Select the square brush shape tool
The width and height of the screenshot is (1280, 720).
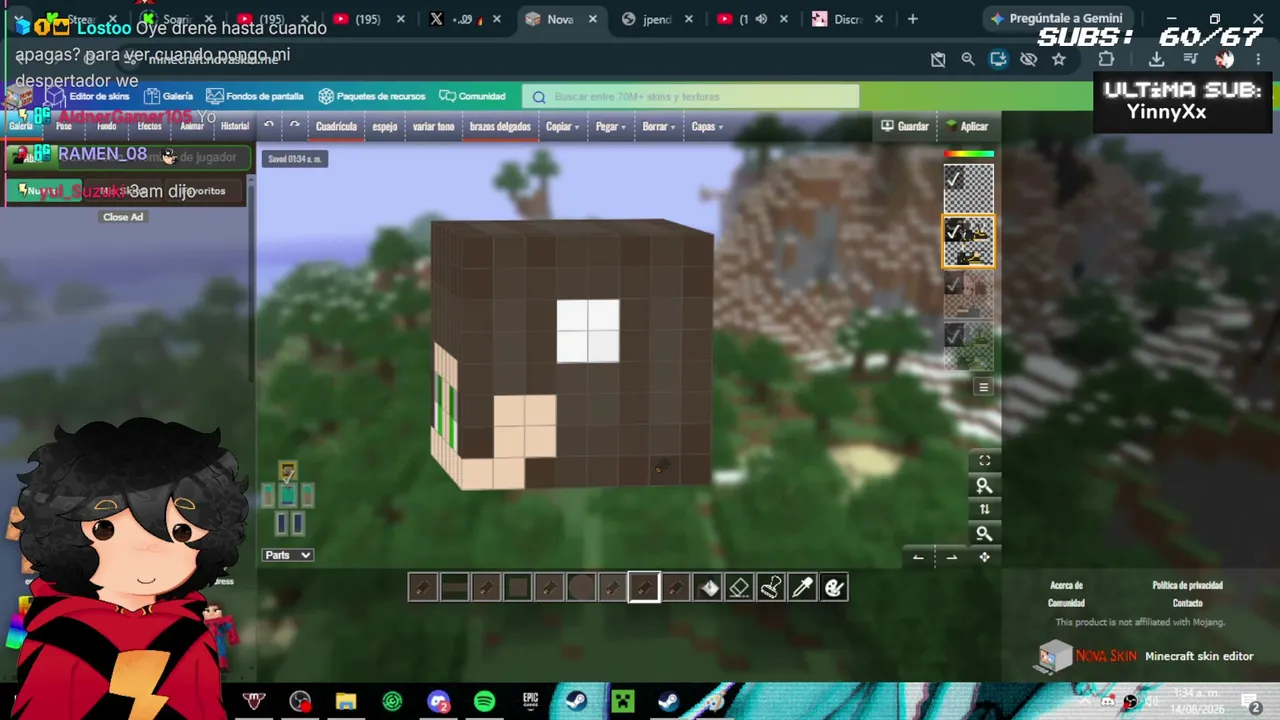[518, 588]
